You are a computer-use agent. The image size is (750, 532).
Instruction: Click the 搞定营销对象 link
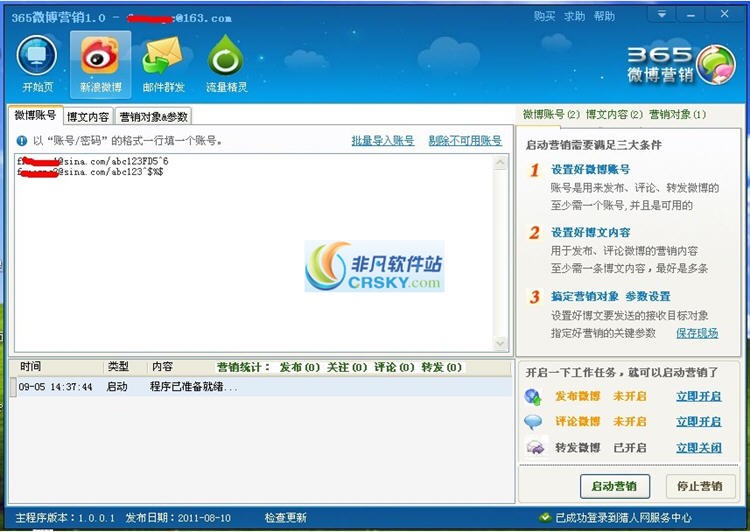tap(585, 296)
